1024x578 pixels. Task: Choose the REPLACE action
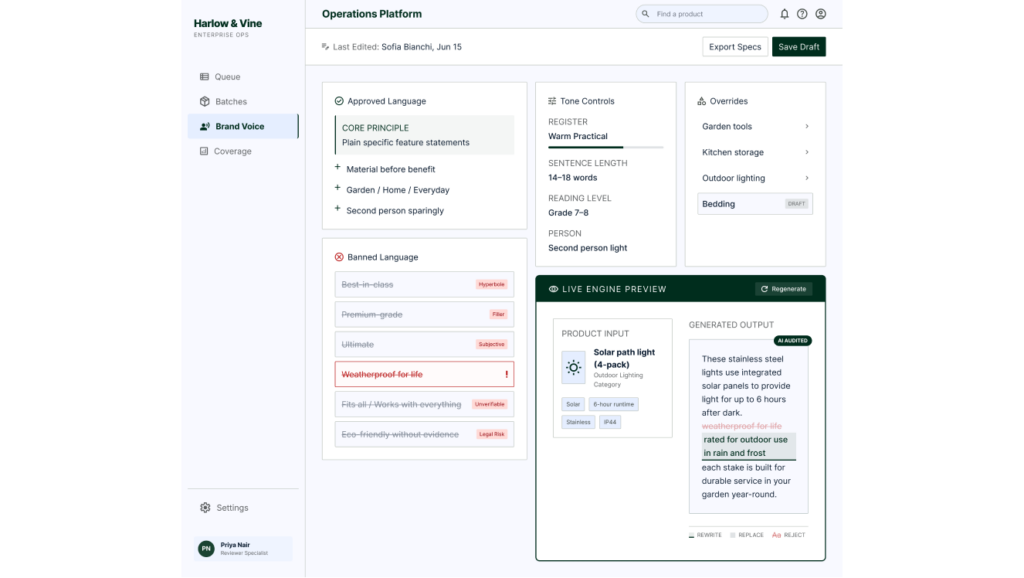click(x=746, y=535)
